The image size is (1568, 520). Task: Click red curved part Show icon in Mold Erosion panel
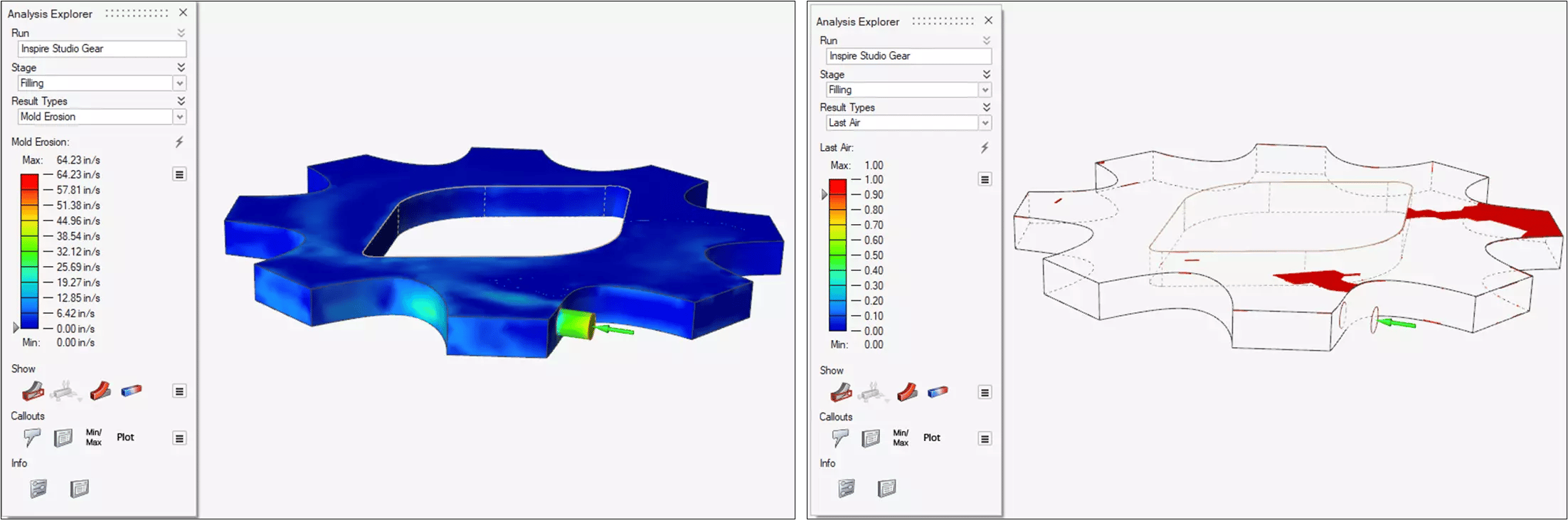100,391
